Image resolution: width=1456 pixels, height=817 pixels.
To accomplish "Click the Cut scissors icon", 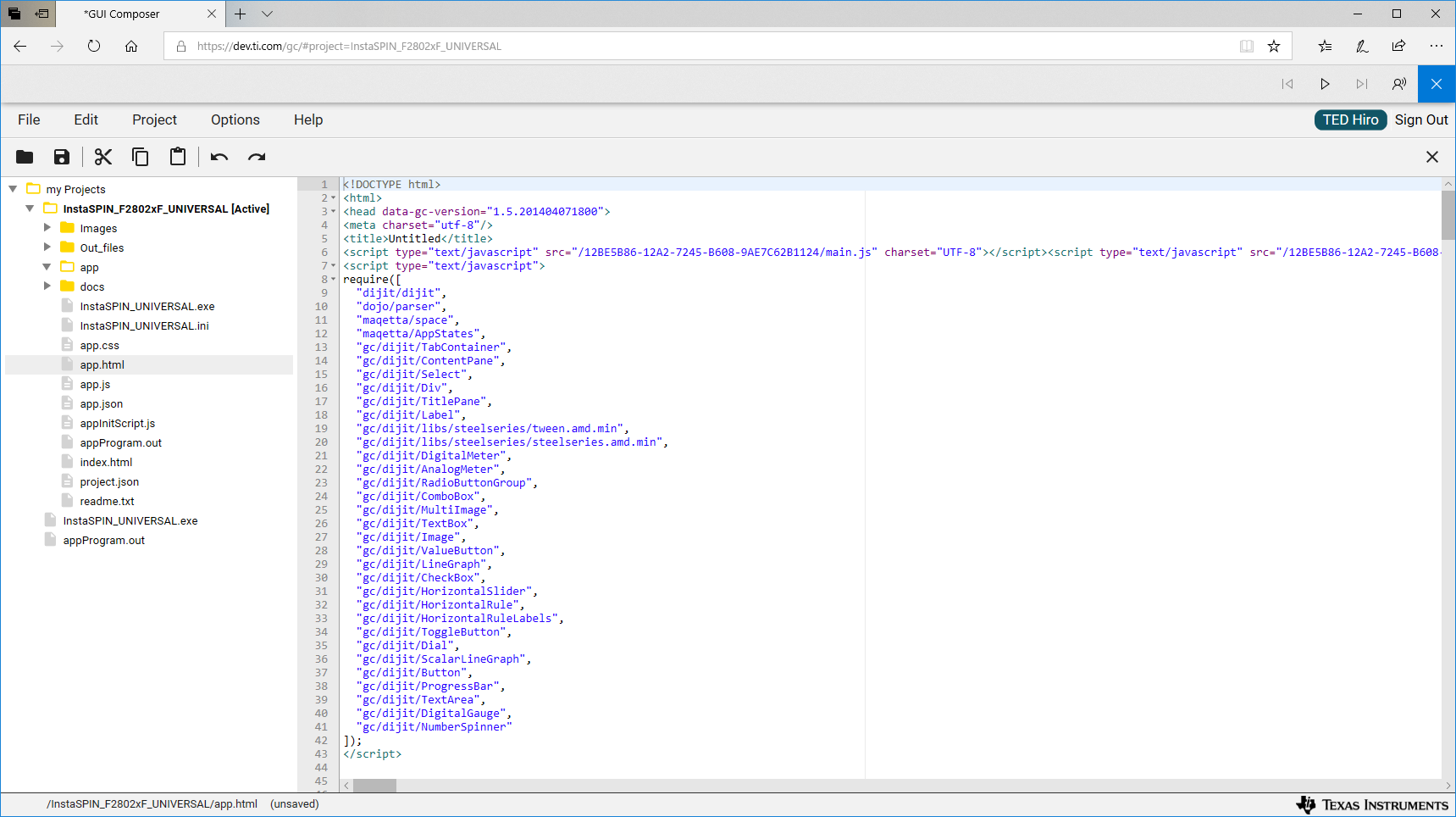I will click(103, 157).
